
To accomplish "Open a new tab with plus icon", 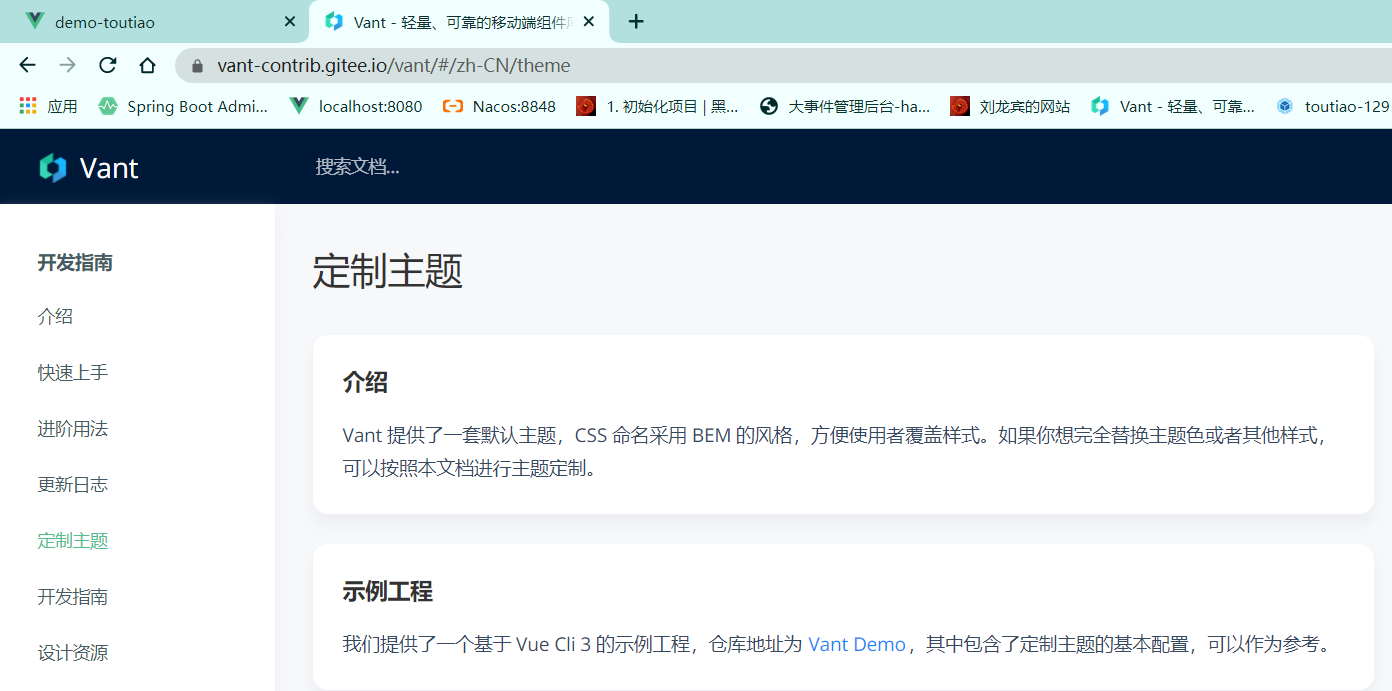I will pyautogui.click(x=636, y=21).
